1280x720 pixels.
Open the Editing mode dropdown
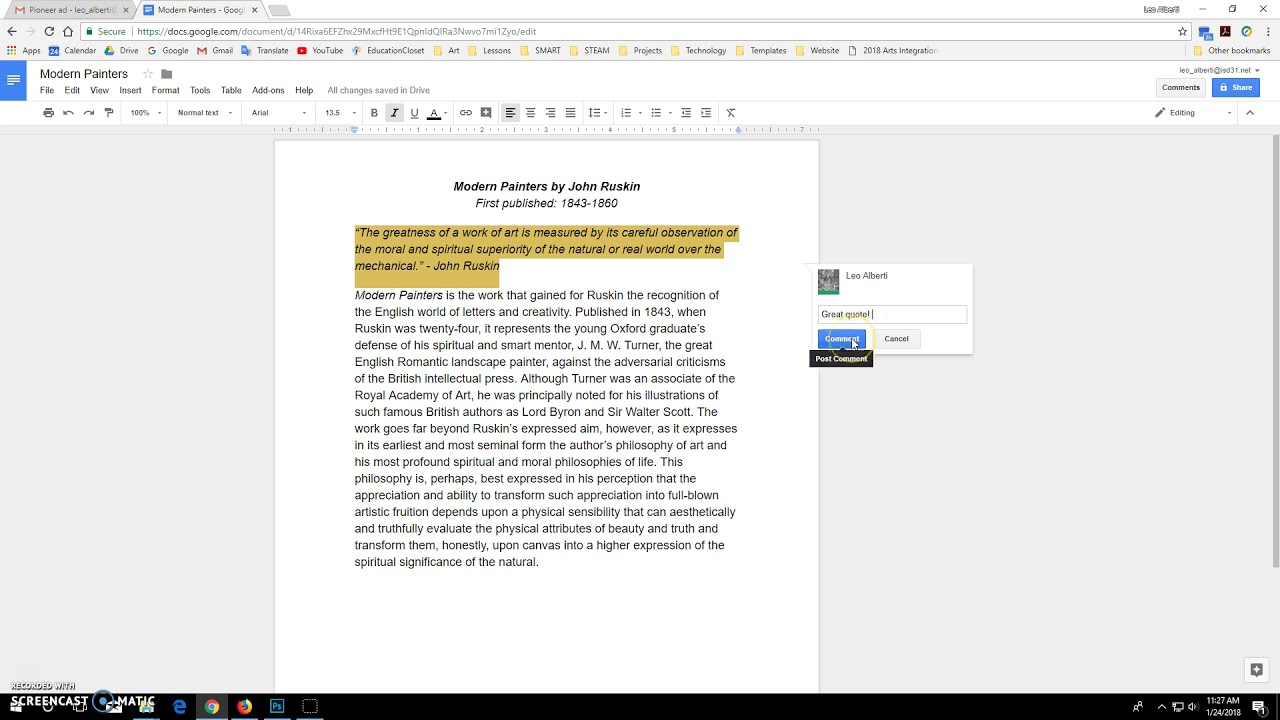[x=1193, y=113]
